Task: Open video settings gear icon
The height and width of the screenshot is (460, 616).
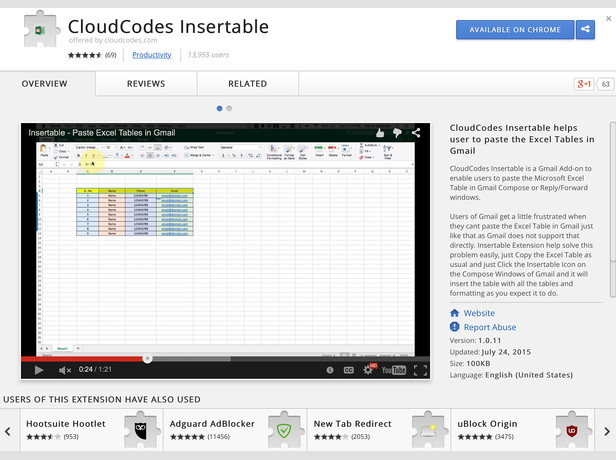Action: pos(368,370)
